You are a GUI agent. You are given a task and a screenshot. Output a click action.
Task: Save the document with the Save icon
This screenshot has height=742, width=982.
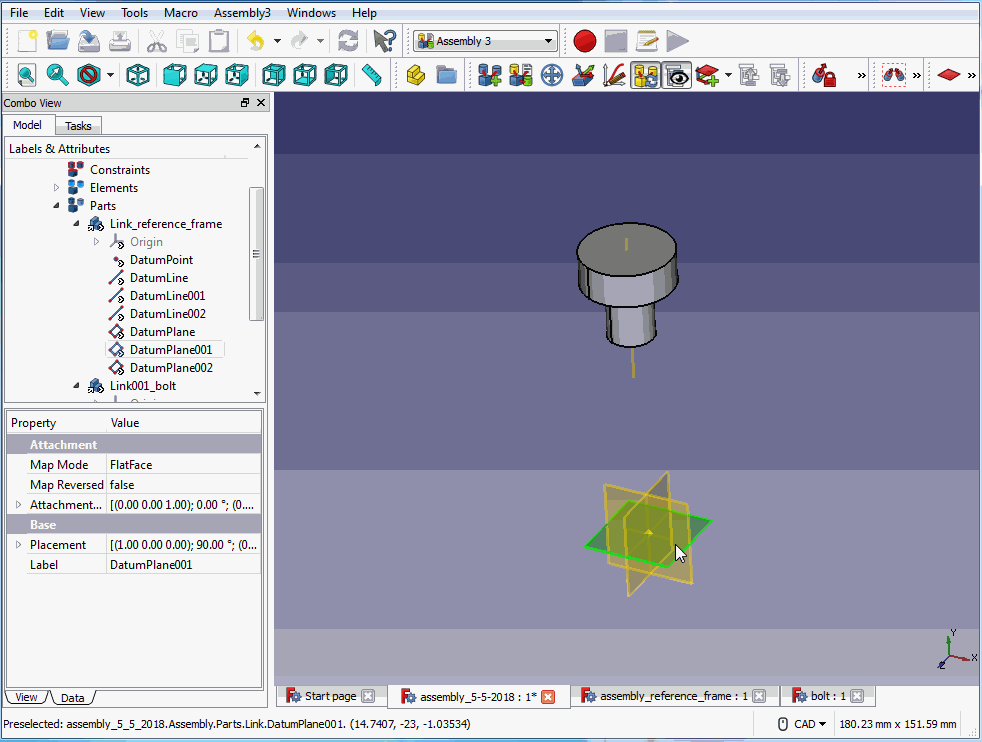89,41
